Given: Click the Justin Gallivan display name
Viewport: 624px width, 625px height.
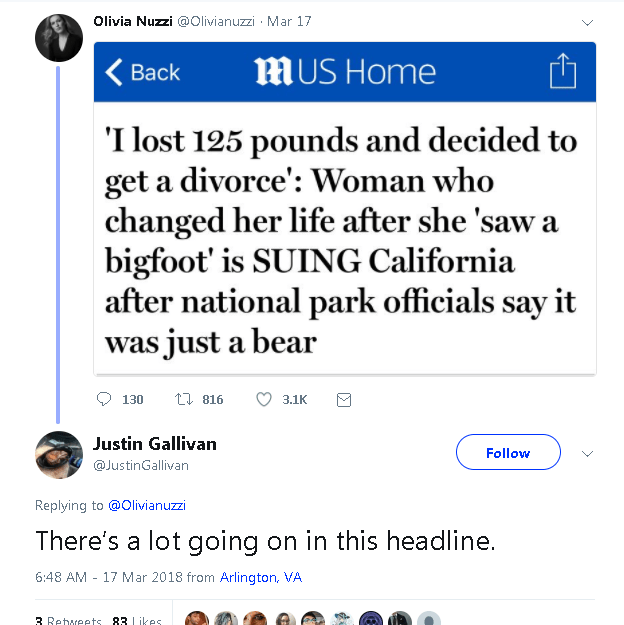Looking at the screenshot, I should tap(155, 443).
